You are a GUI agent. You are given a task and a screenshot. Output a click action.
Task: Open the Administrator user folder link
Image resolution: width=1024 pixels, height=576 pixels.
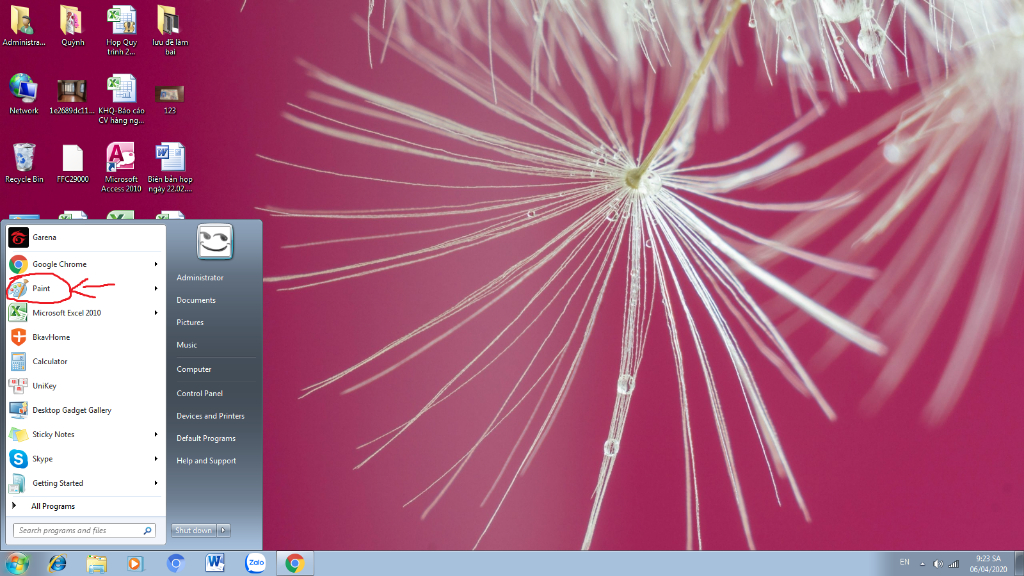click(x=200, y=278)
